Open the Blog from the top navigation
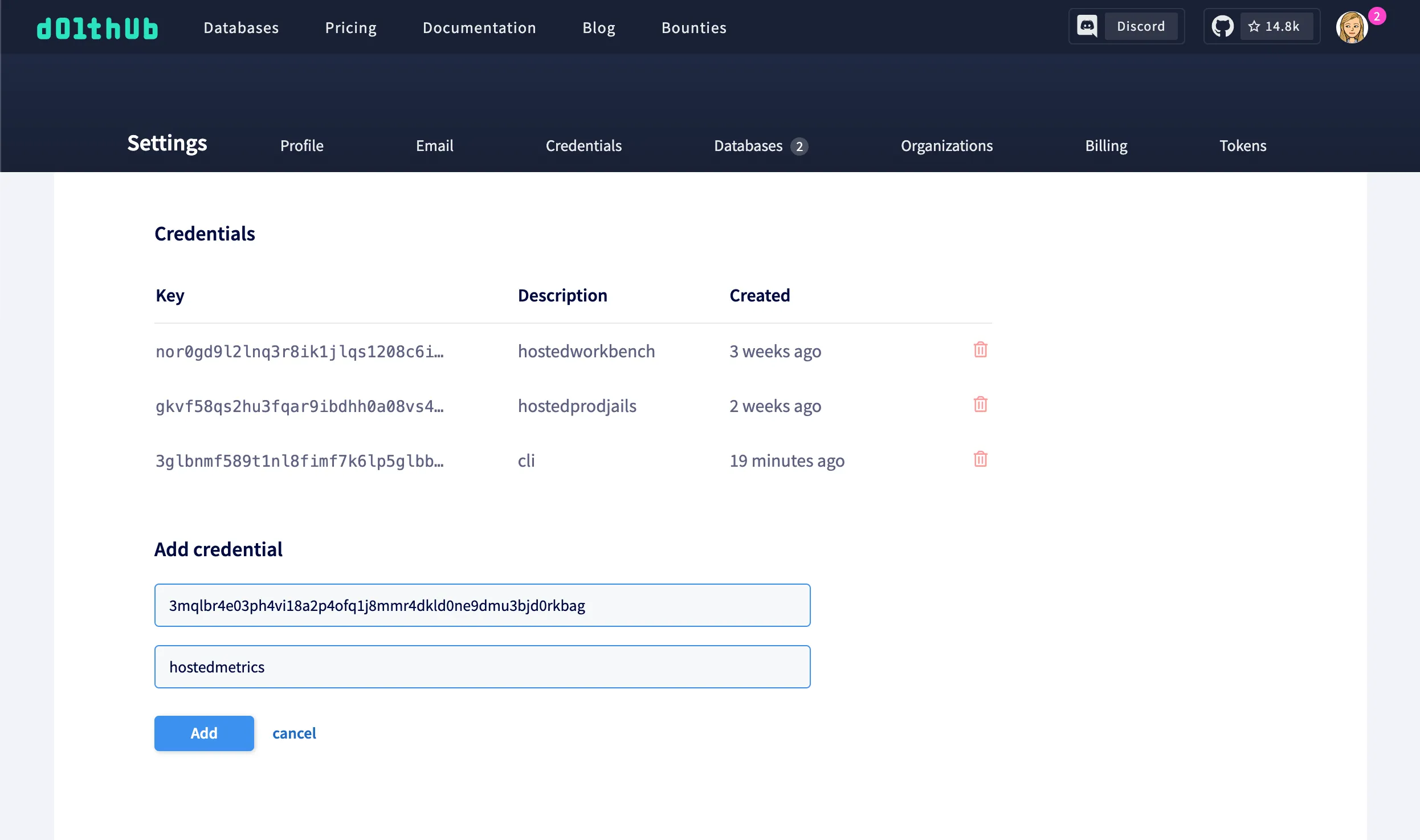 click(x=598, y=27)
